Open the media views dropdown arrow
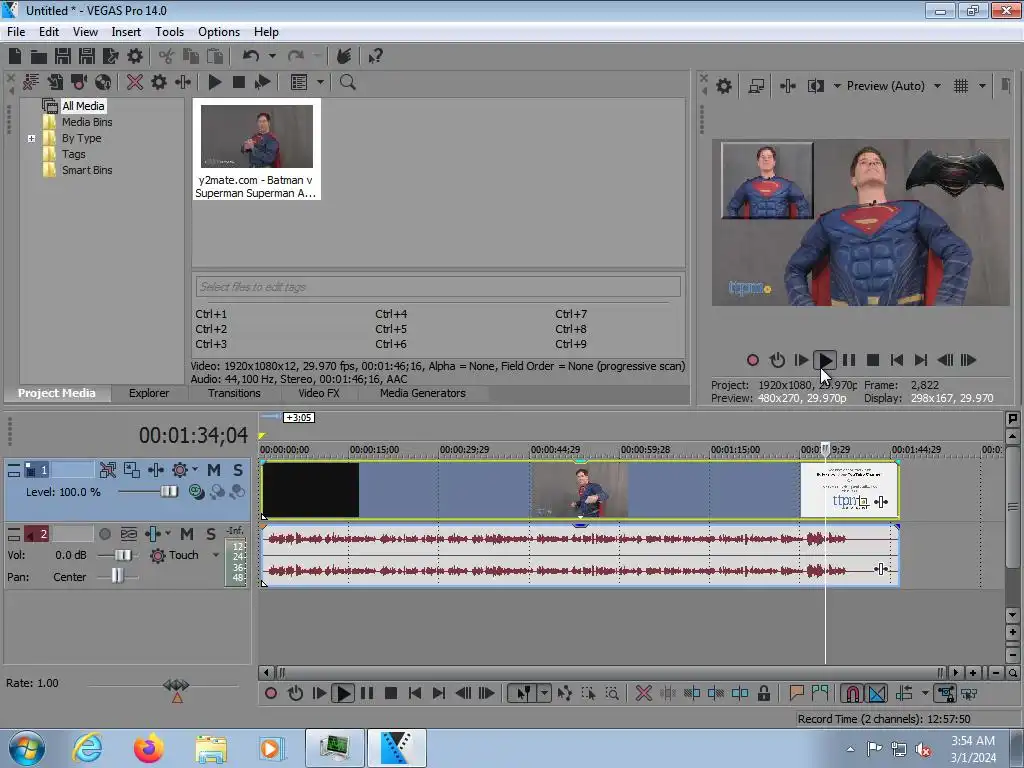1024x768 pixels. pos(320,82)
